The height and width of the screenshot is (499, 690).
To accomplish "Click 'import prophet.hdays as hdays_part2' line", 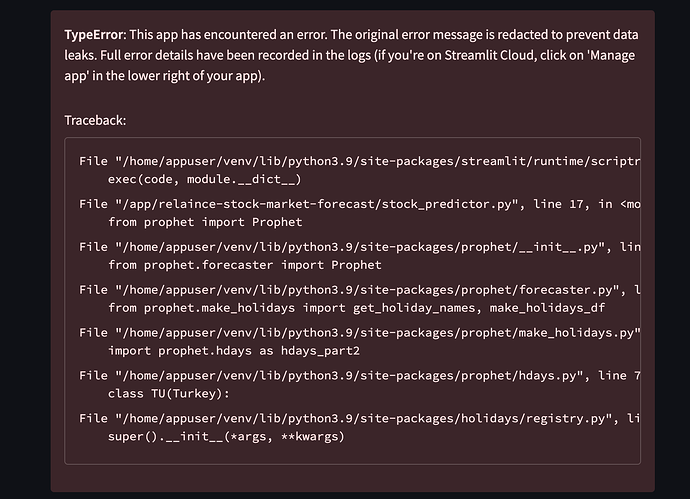I will click(233, 351).
